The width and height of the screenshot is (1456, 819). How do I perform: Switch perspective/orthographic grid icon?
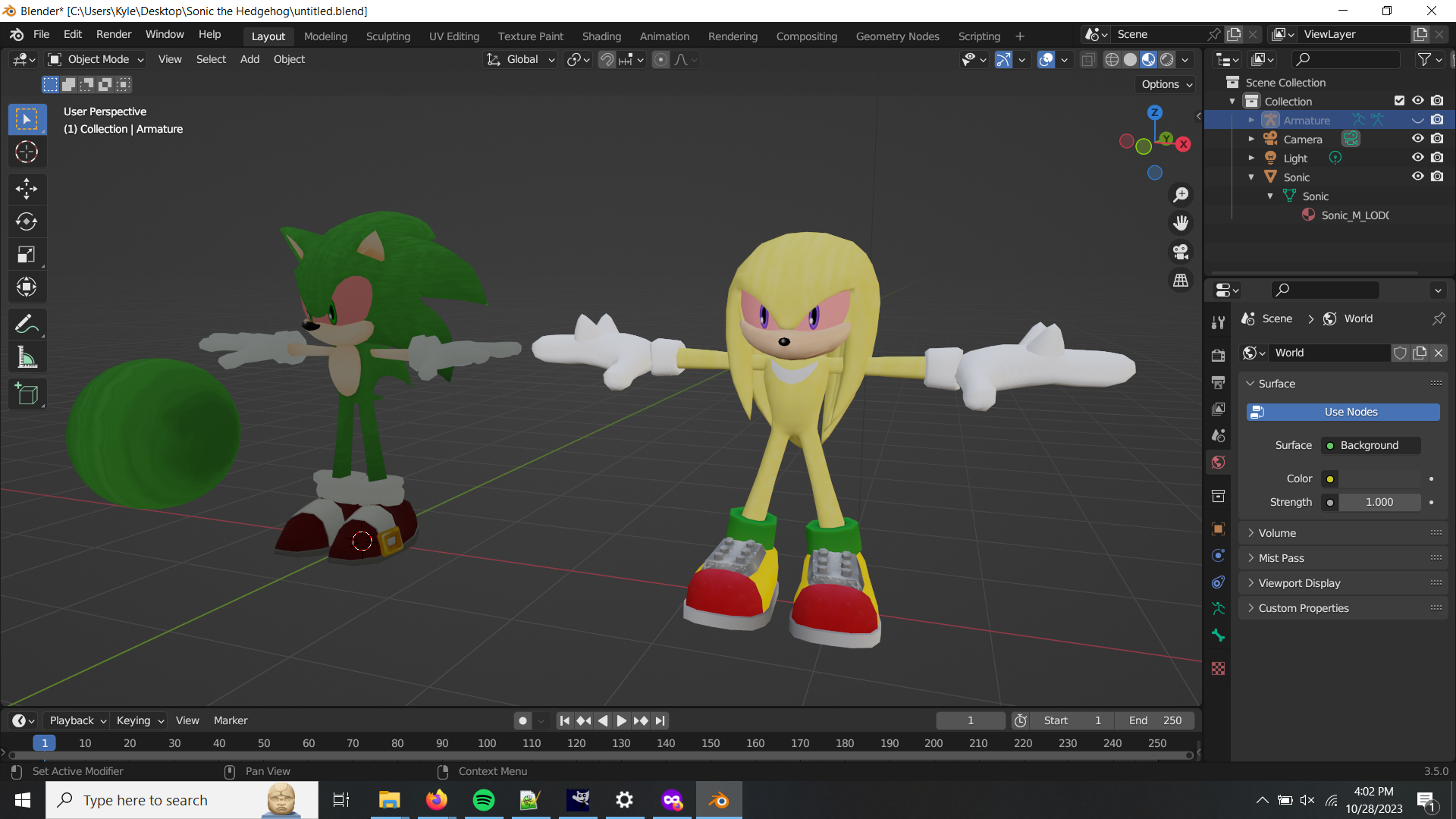[1181, 281]
